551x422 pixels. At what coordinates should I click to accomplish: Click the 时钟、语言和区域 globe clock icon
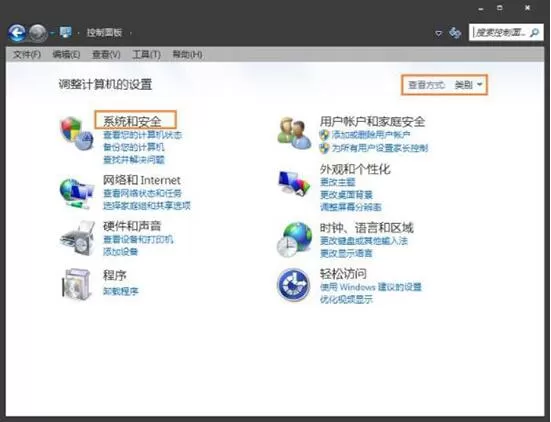pos(294,239)
